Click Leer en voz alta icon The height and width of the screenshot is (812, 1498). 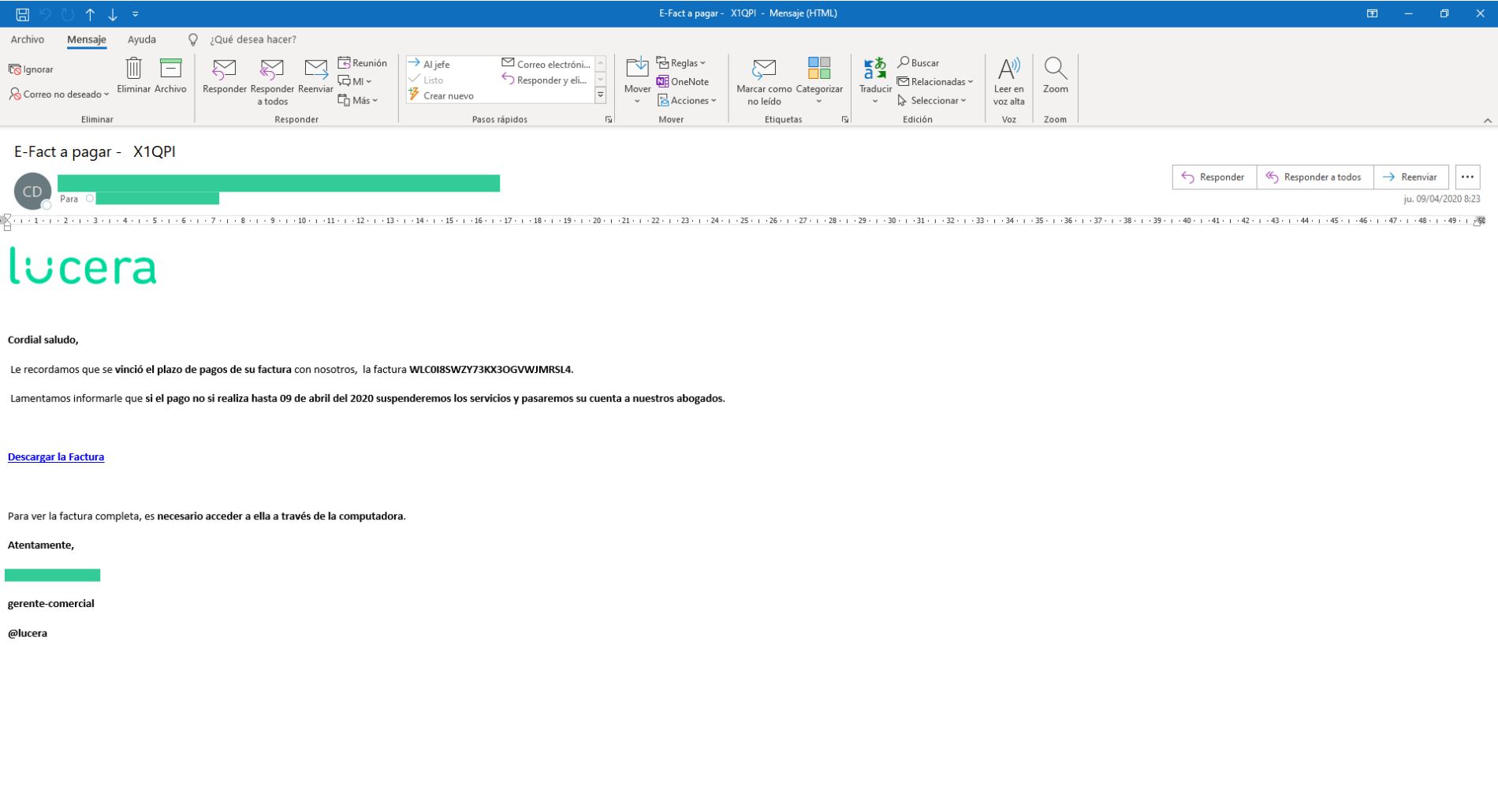1008,69
